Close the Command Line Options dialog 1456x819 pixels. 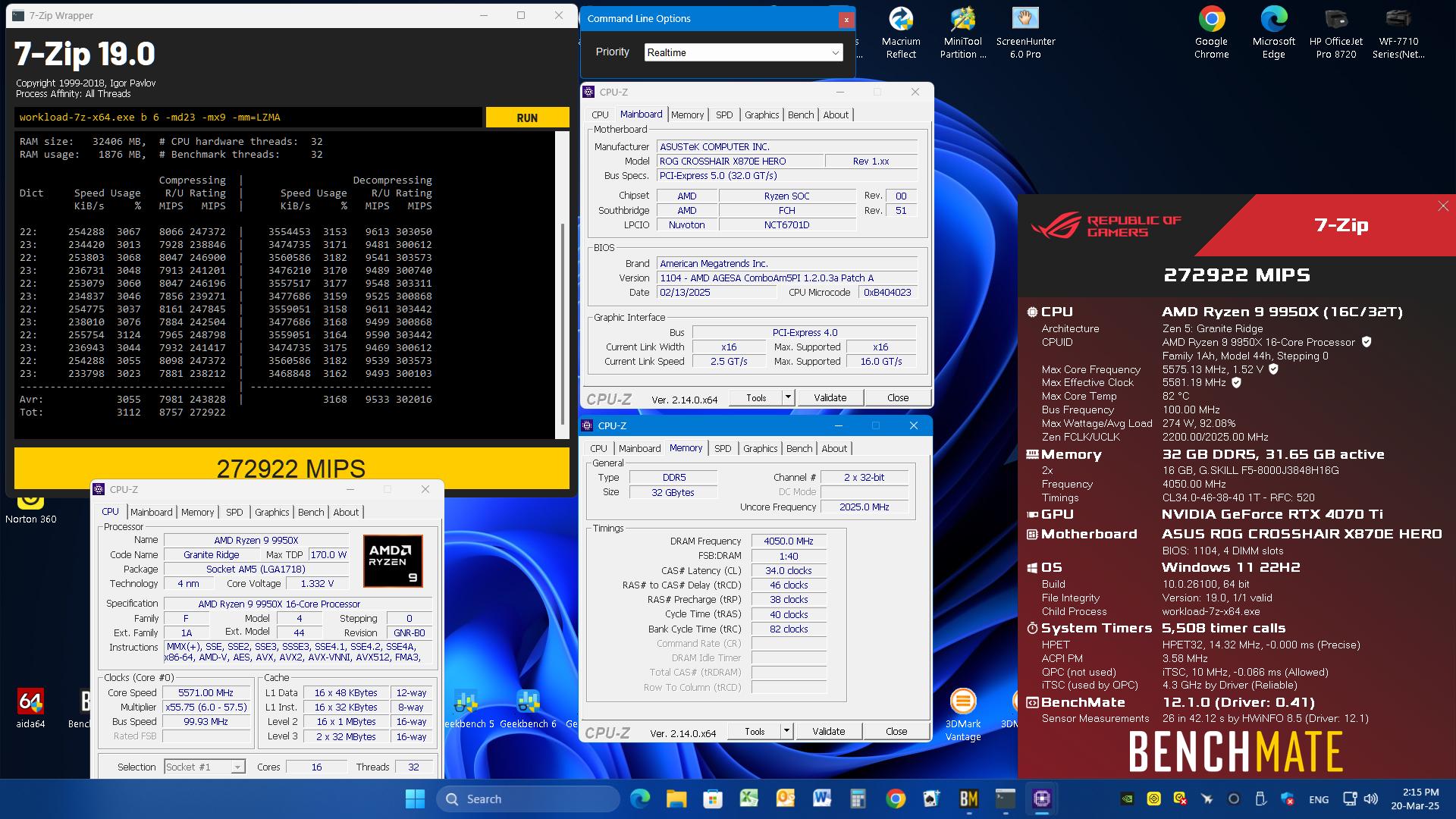[x=846, y=20]
